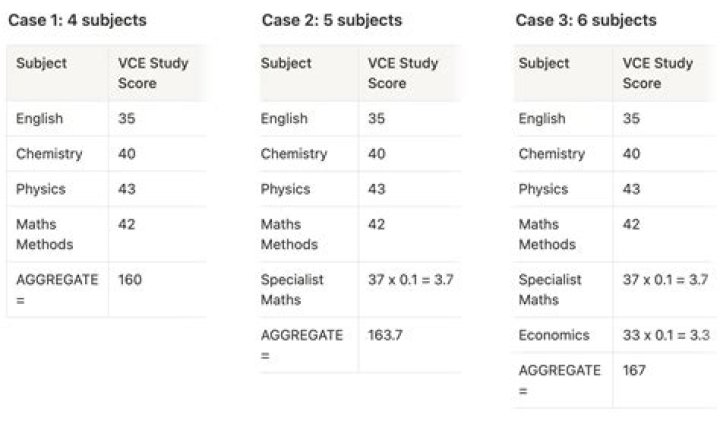720x421 pixels.
Task: Click the aggregate value 160
Action: [130, 280]
